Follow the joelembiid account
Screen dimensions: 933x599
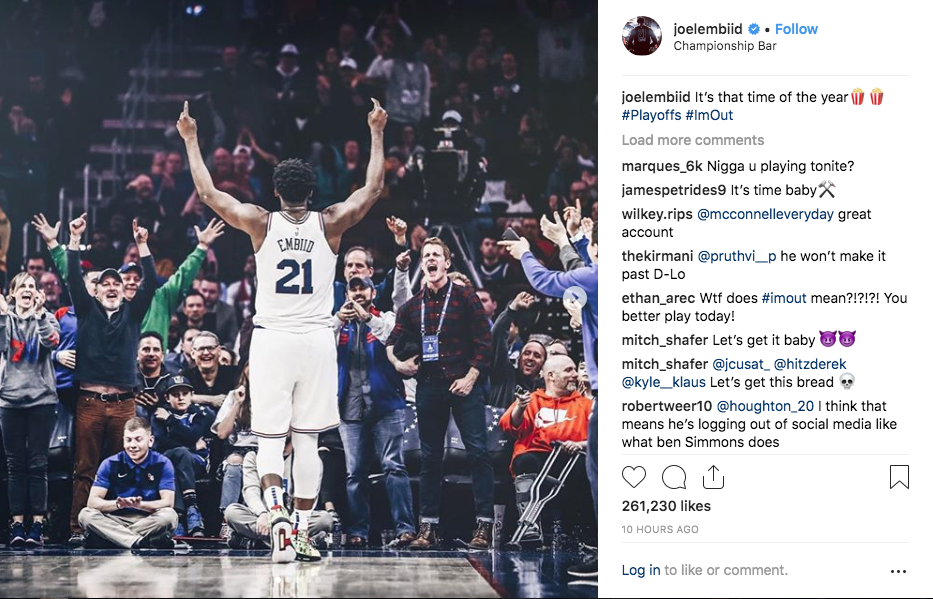pyautogui.click(x=796, y=29)
